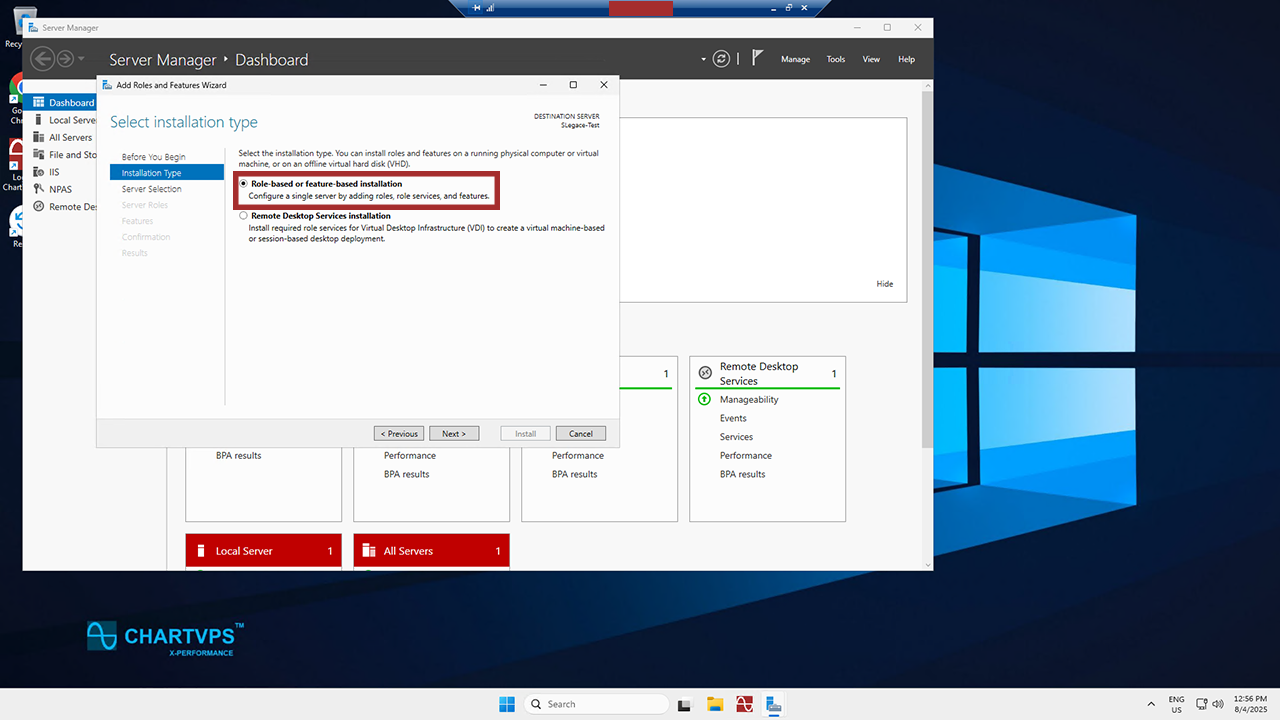The image size is (1280, 720).
Task: Open the Tools menu
Action: click(x=835, y=60)
